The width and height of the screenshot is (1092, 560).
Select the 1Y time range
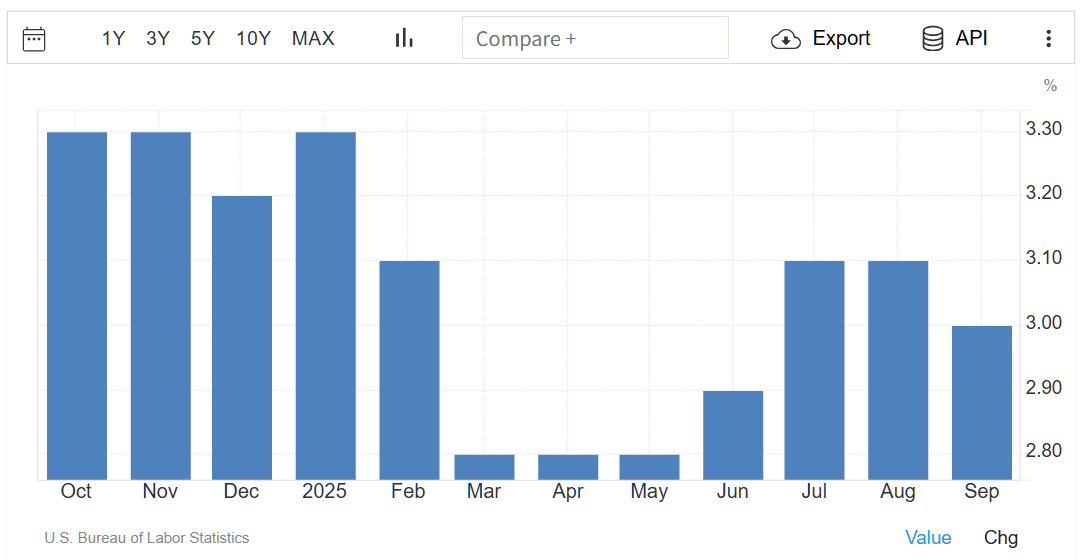[x=113, y=39]
